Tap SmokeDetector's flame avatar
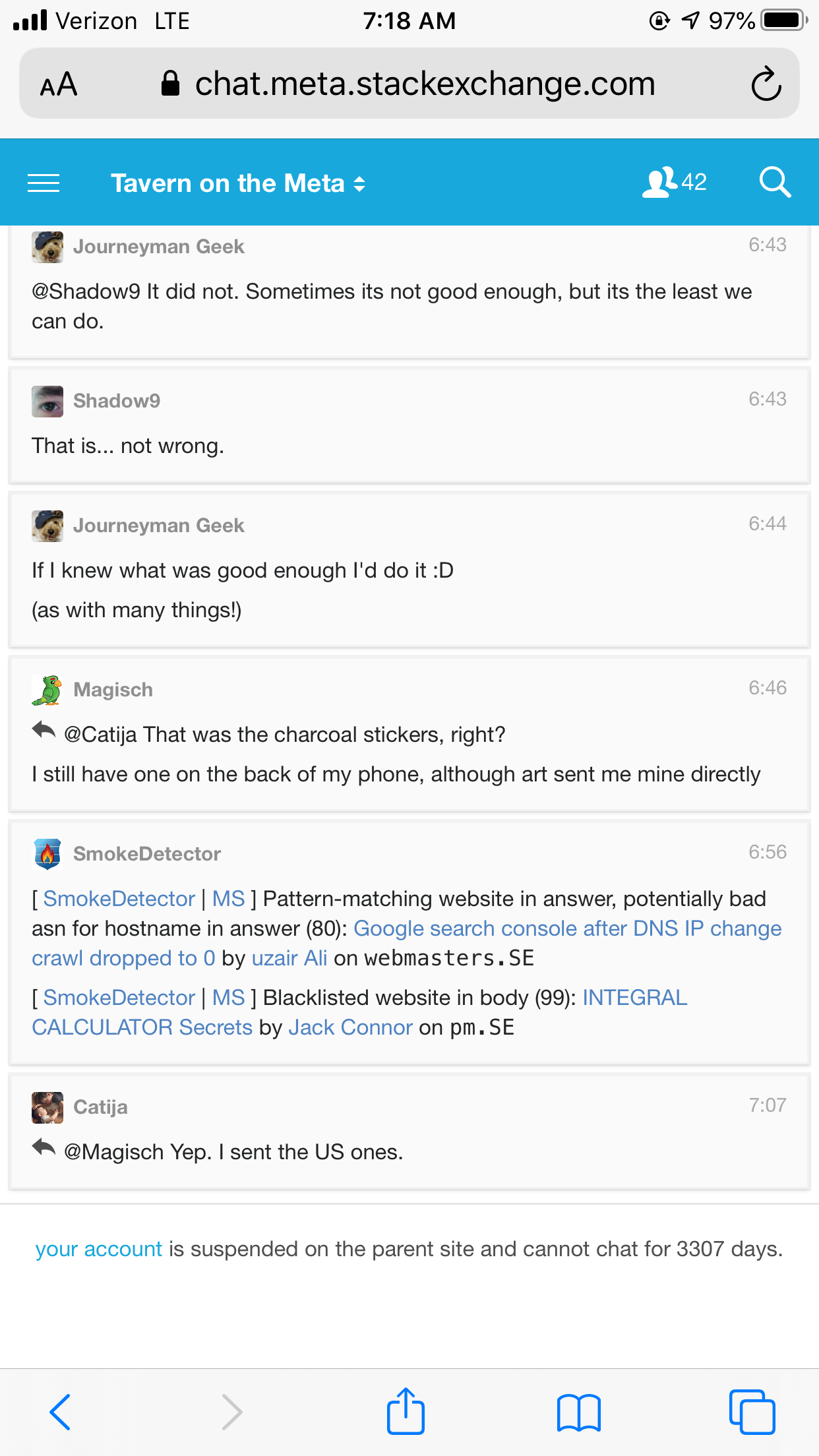Image resolution: width=819 pixels, height=1456 pixels. point(47,854)
